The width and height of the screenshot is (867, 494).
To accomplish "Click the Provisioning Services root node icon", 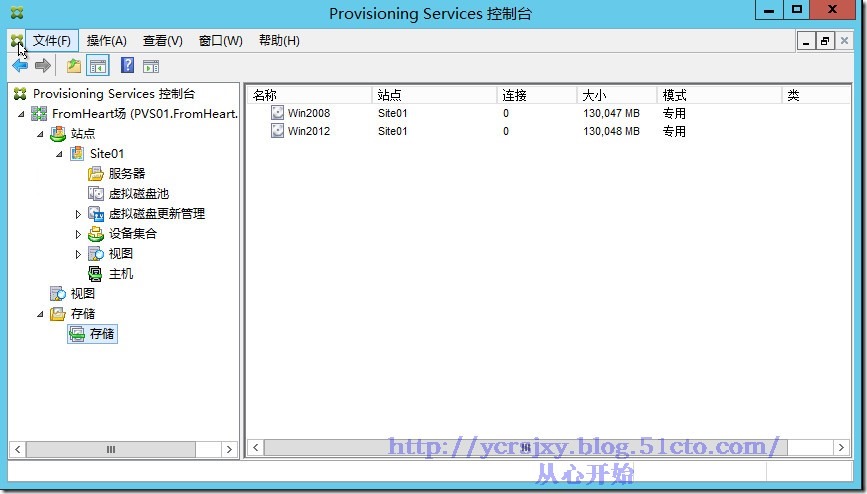I will [x=20, y=93].
